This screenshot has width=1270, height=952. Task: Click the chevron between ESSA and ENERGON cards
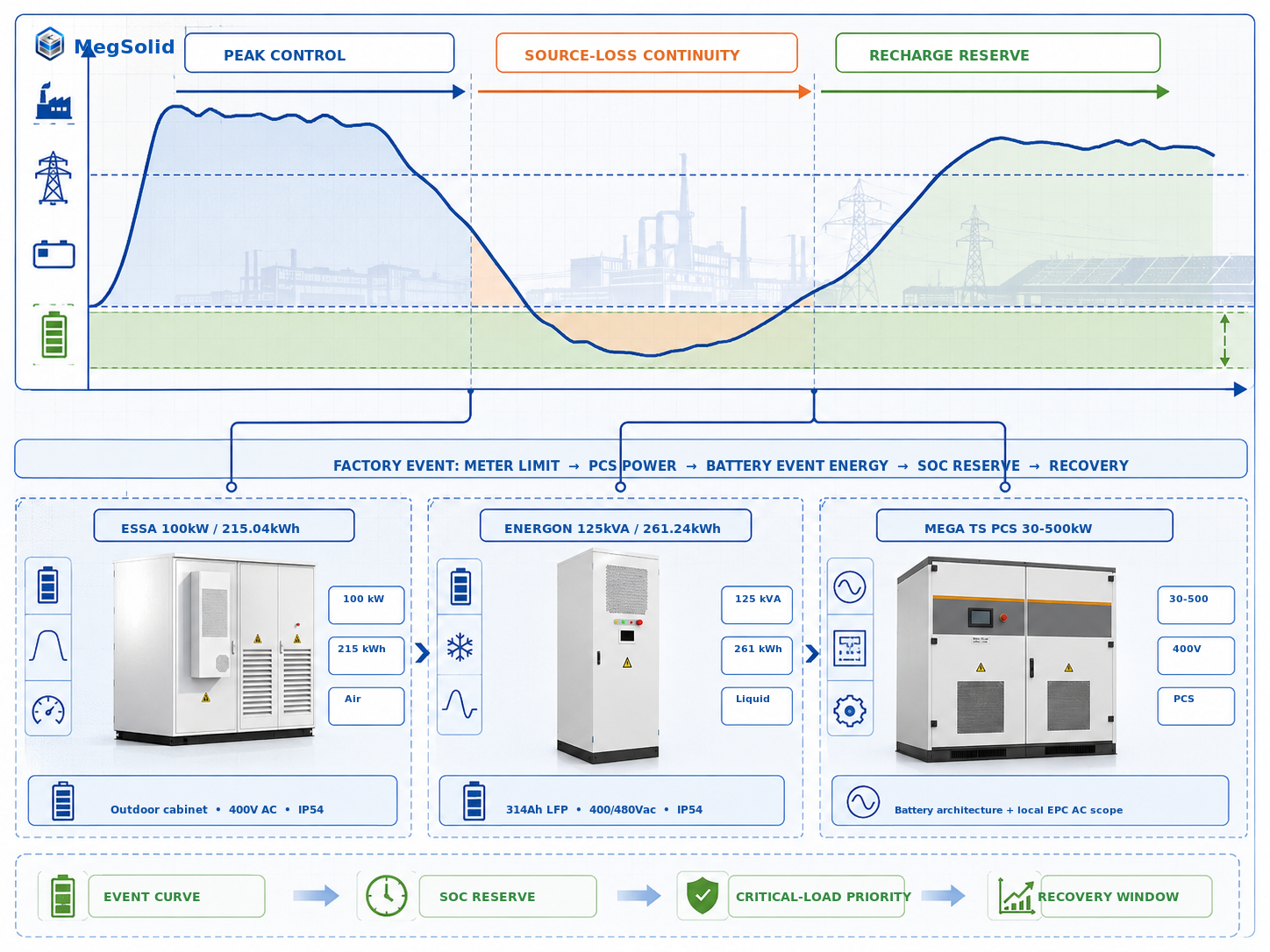pyautogui.click(x=422, y=652)
